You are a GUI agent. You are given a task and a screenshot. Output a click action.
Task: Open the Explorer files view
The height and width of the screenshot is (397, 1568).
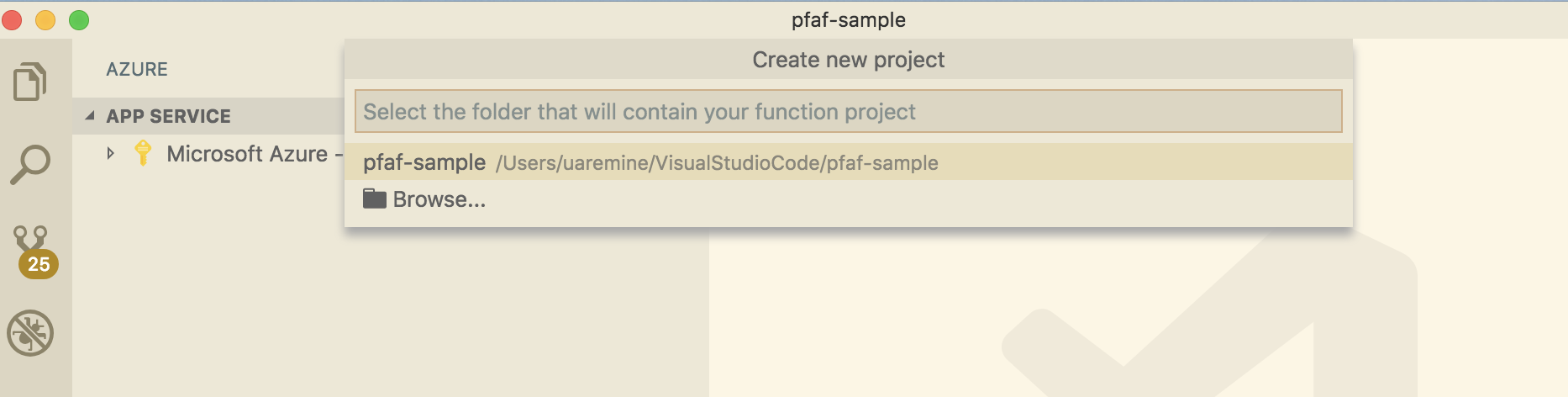pos(30,82)
